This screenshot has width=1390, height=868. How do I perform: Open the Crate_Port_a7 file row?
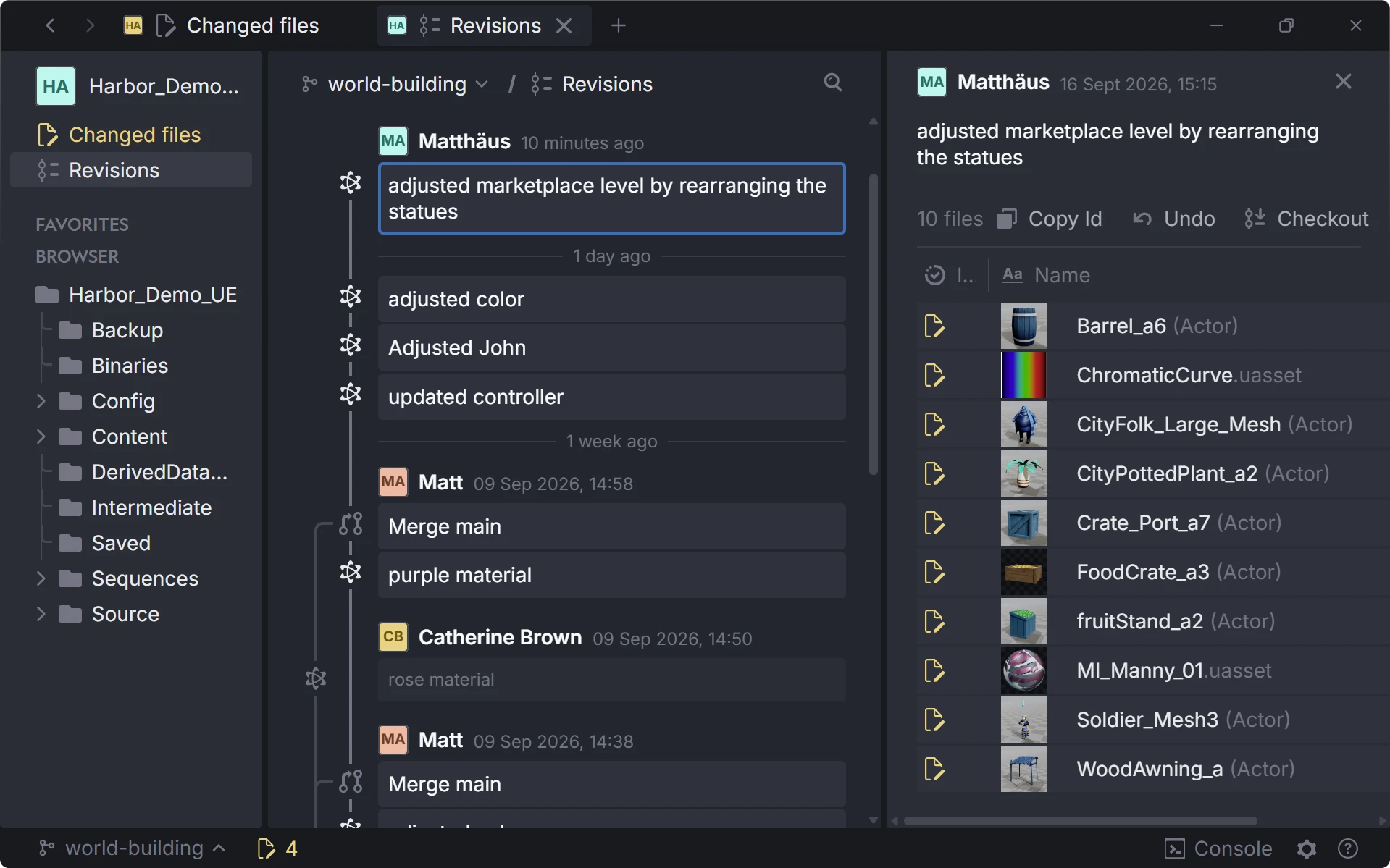pyautogui.click(x=1152, y=523)
